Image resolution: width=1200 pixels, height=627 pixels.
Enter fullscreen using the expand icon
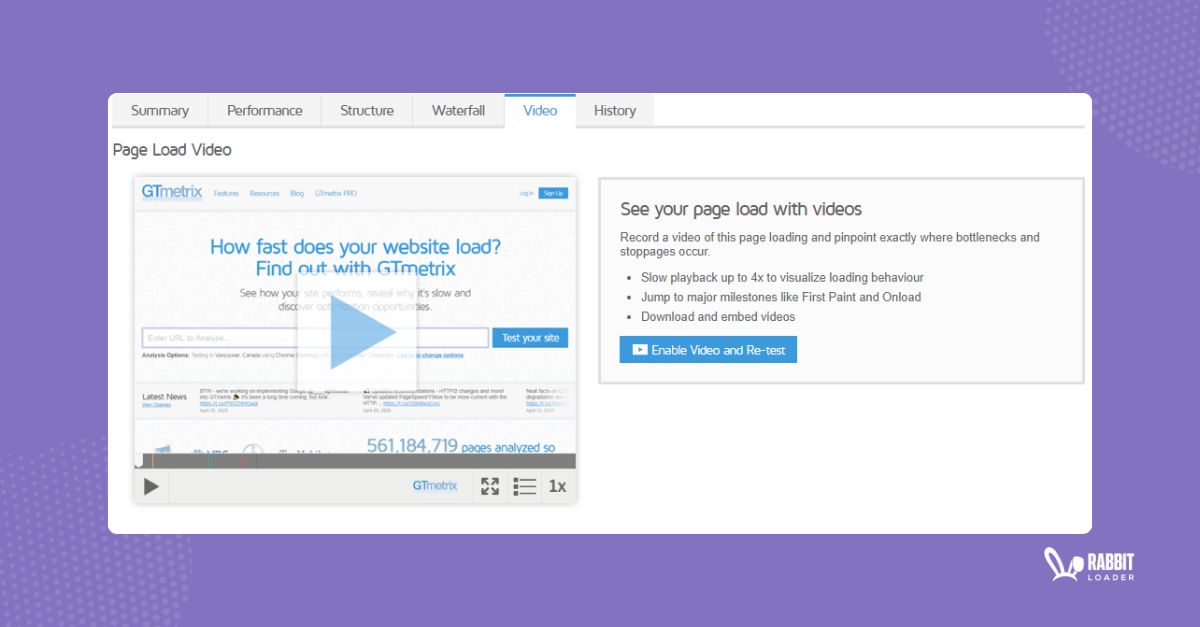click(490, 486)
